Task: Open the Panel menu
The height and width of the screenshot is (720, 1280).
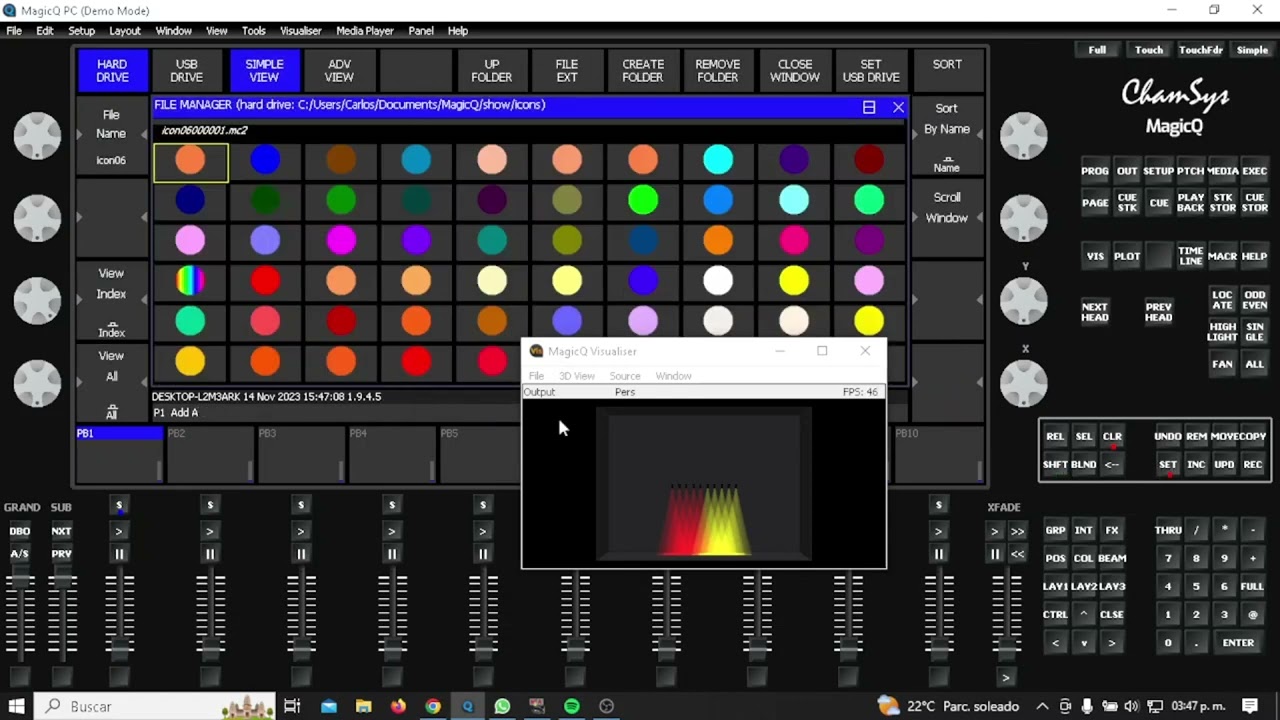Action: (x=421, y=31)
